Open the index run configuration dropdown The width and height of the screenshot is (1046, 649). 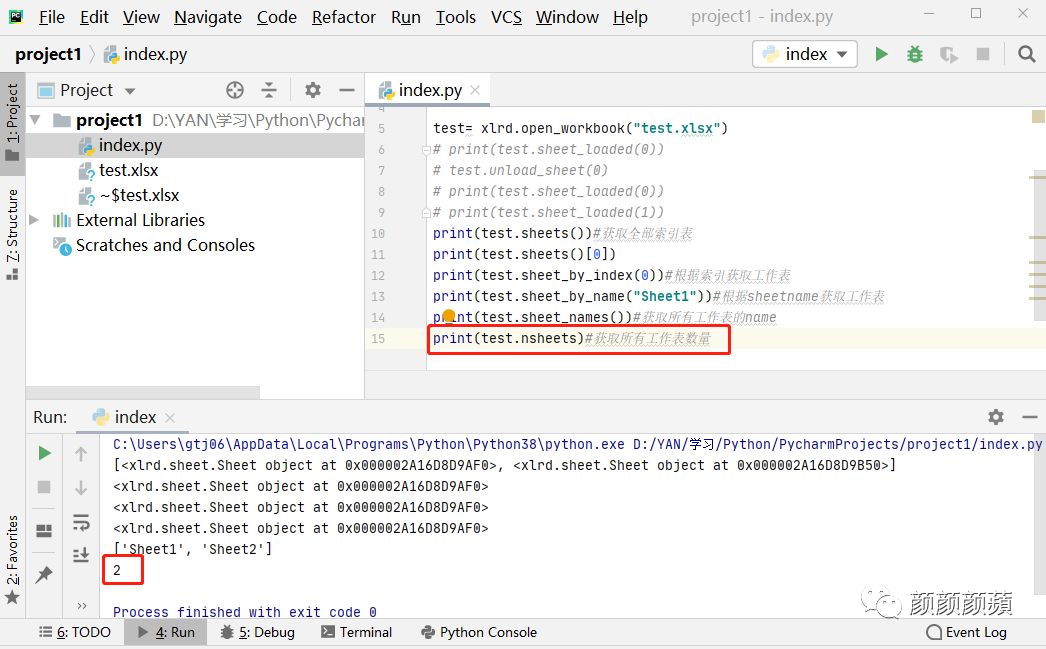click(x=805, y=54)
